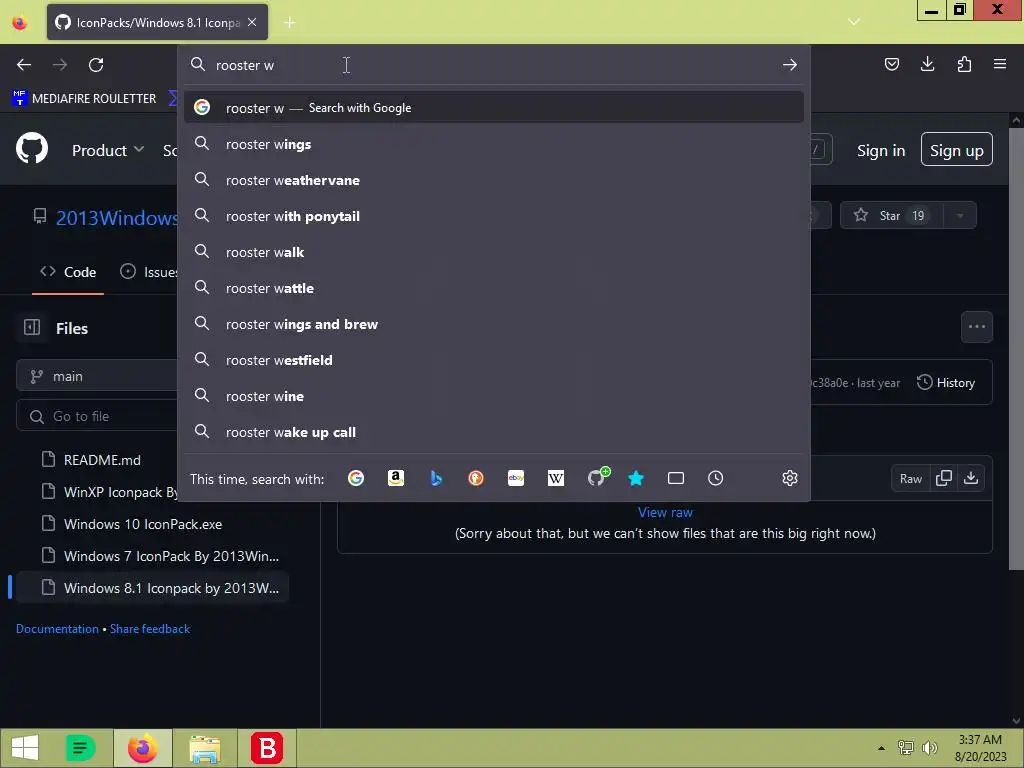Viewport: 1024px width, 768px height.
Task: List all tabs chevron
Action: click(854, 22)
